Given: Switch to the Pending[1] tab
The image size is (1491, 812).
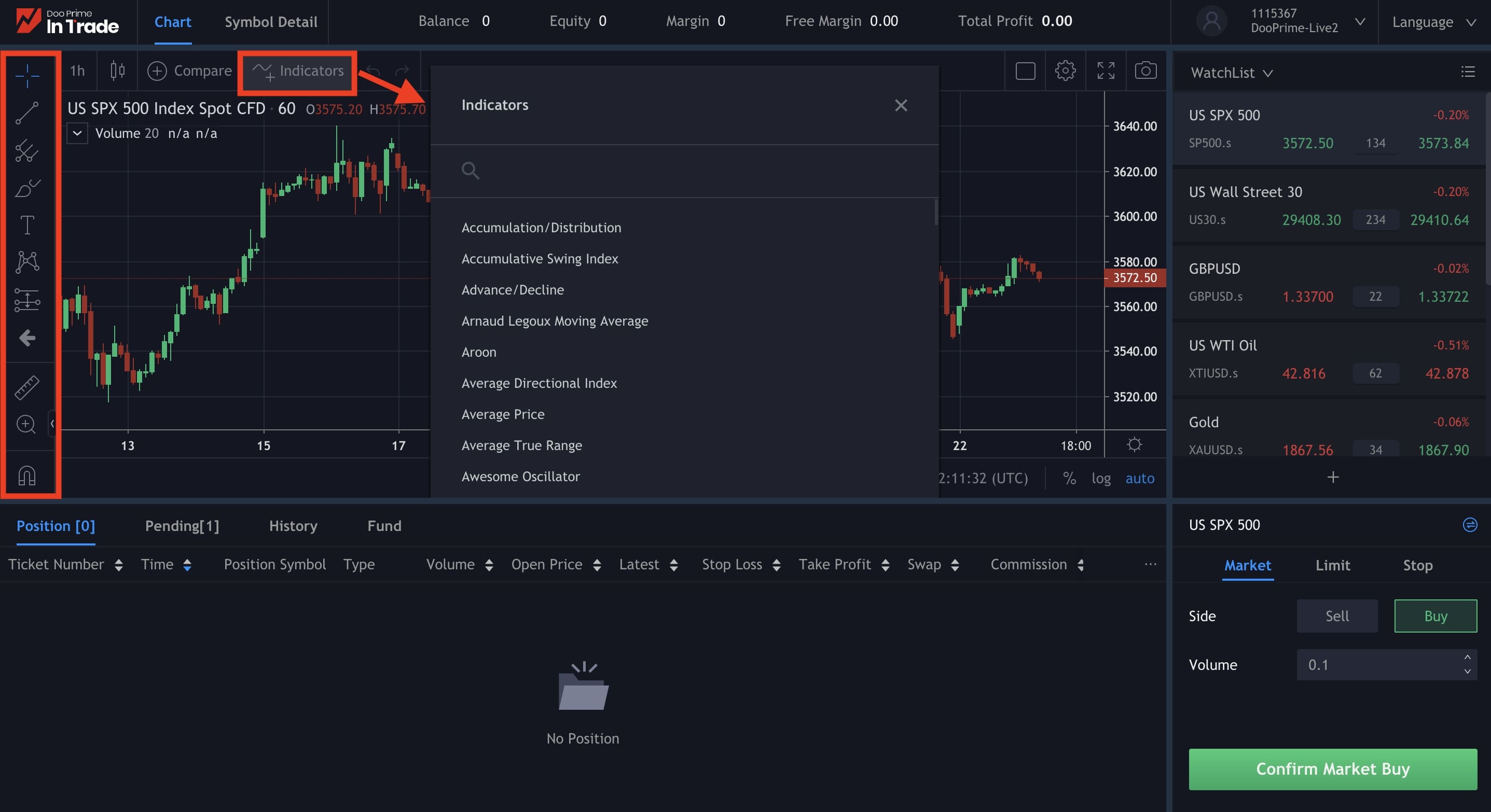Looking at the screenshot, I should point(182,526).
